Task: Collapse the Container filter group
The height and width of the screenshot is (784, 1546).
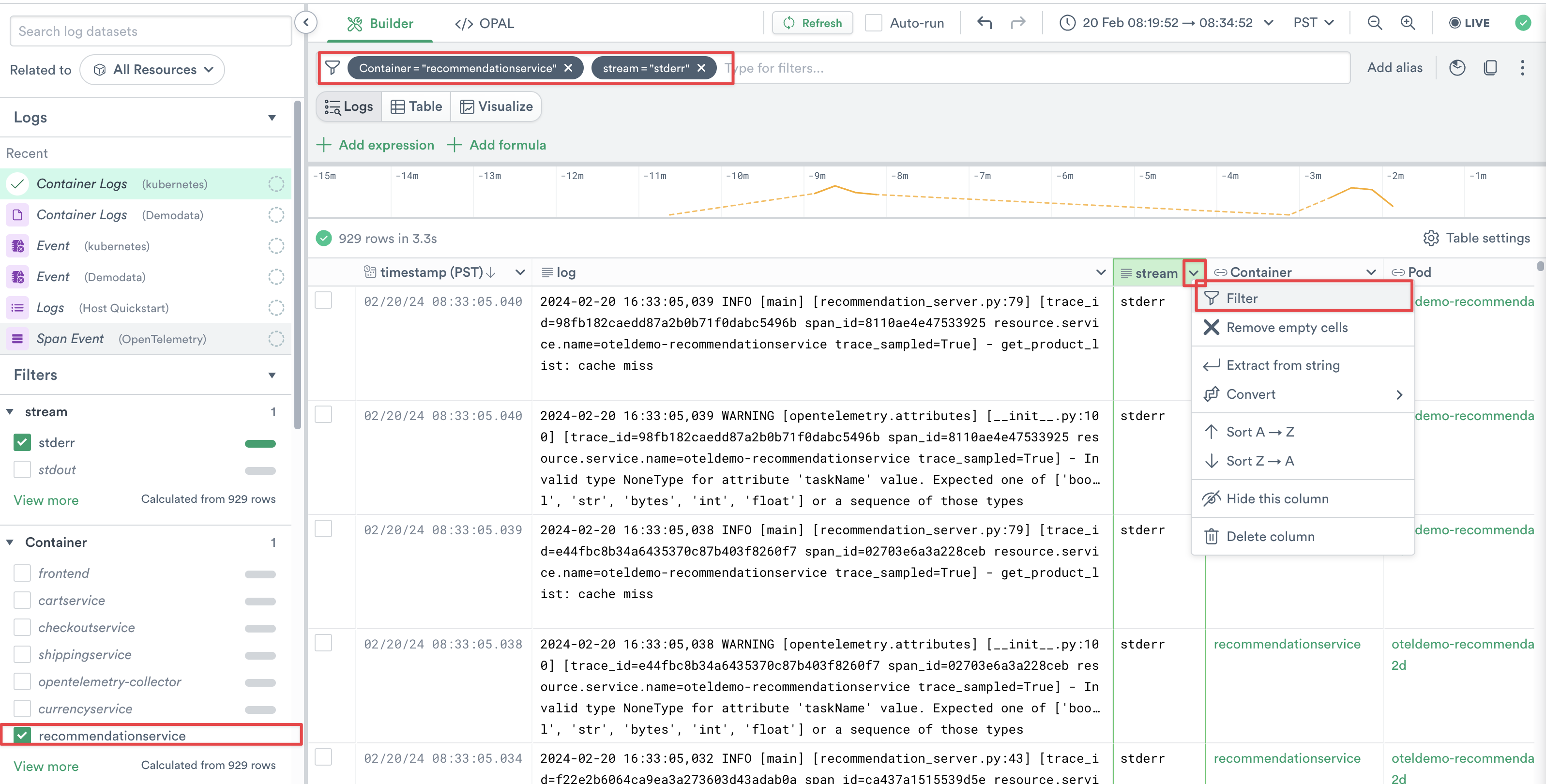Action: coord(10,542)
